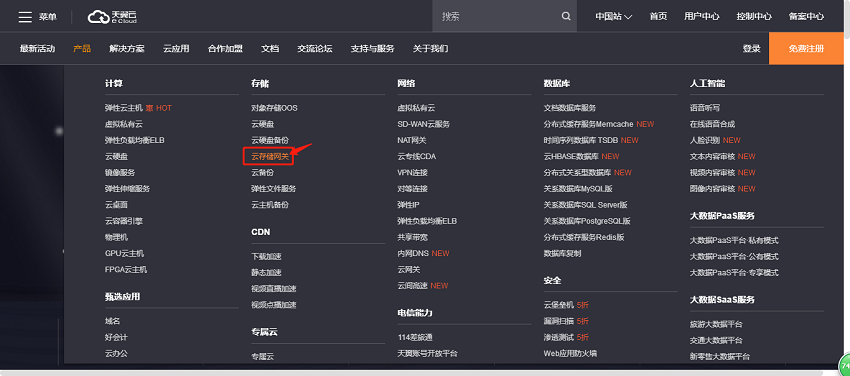Open 弹性文件服务 under 存储
Screen dimensions: 850x376
tap(274, 189)
